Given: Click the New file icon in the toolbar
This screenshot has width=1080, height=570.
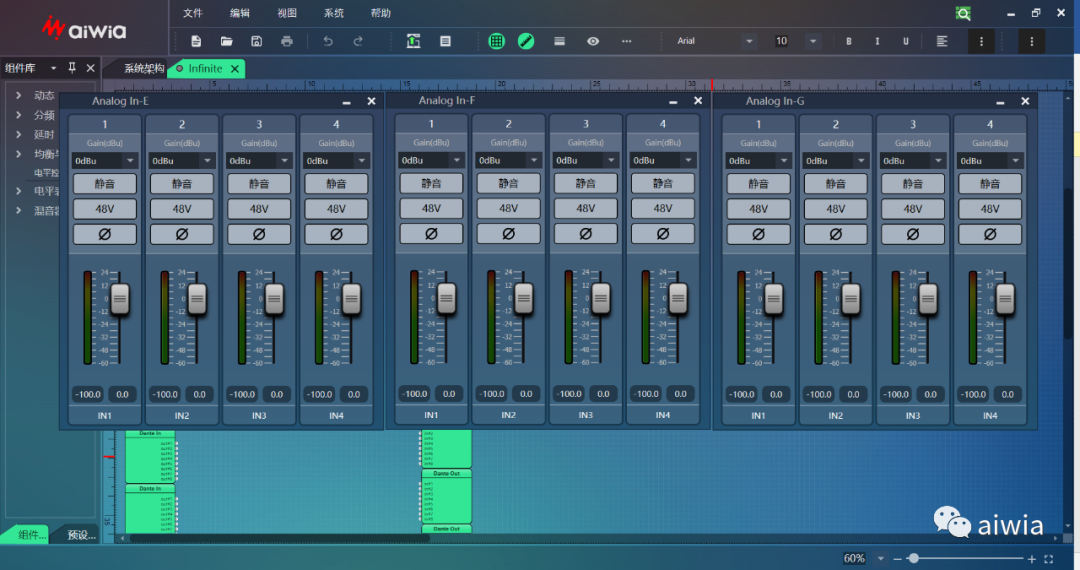Looking at the screenshot, I should pos(196,41).
